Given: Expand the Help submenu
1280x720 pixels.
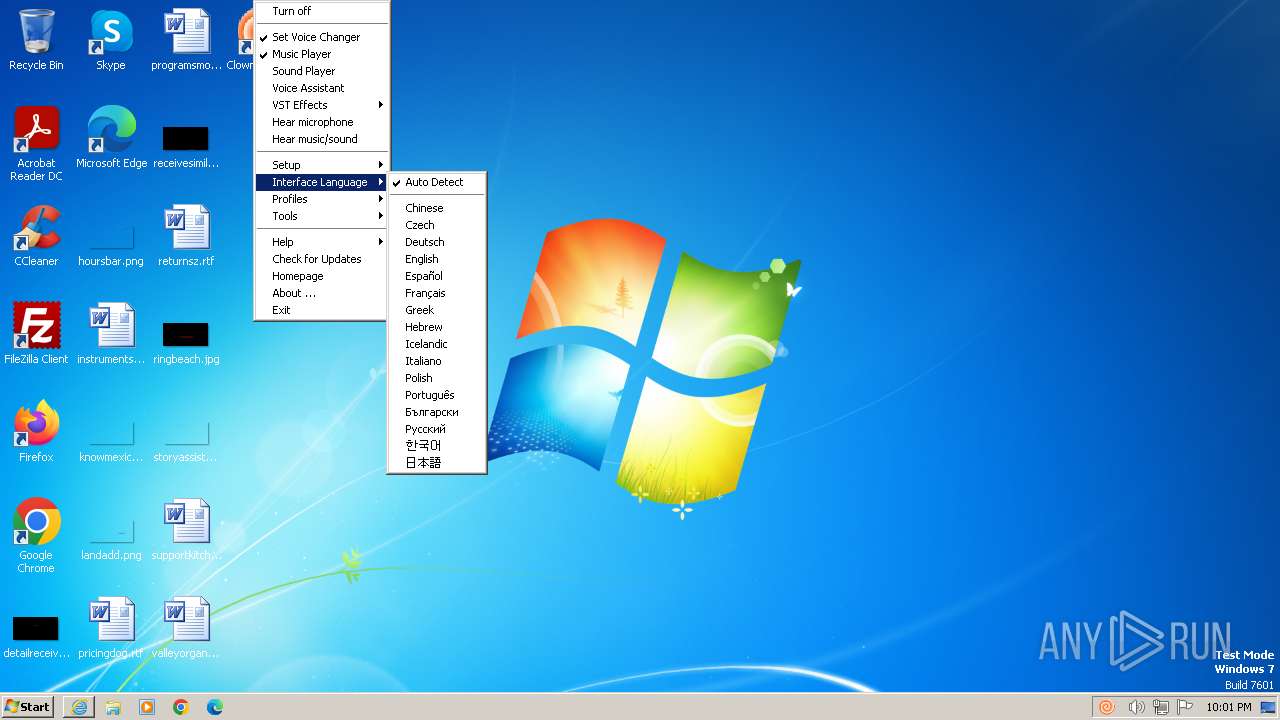Looking at the screenshot, I should (321, 242).
